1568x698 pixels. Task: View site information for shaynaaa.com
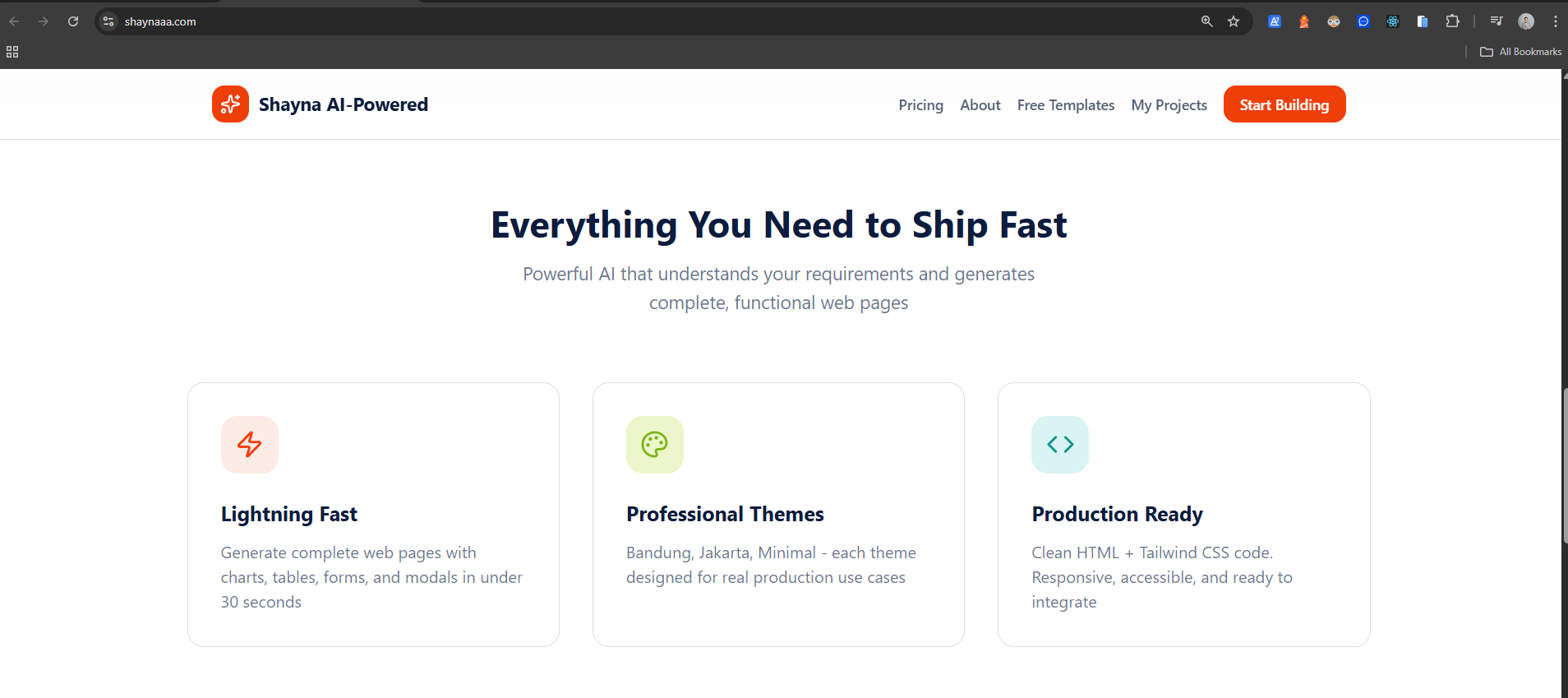pos(108,22)
